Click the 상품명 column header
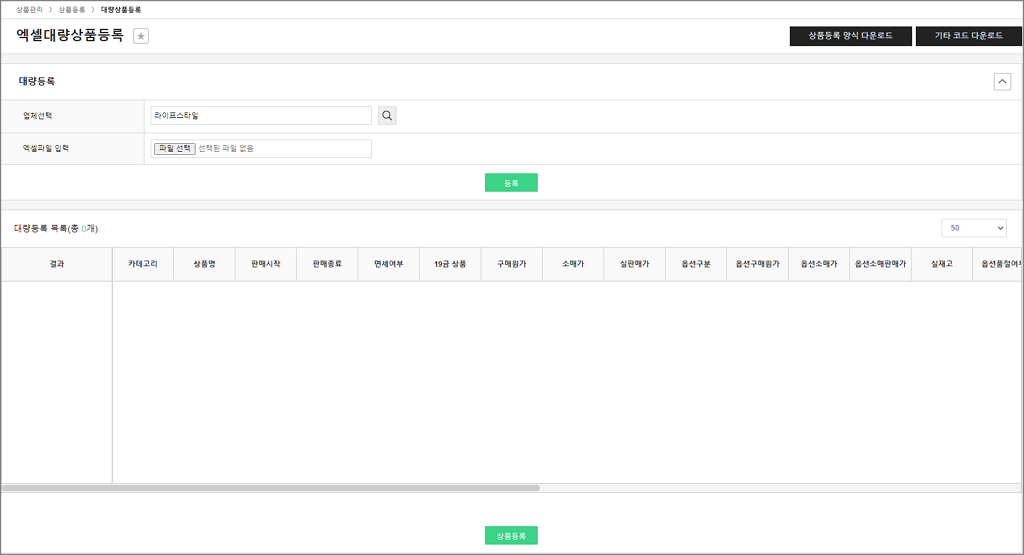 [204, 265]
